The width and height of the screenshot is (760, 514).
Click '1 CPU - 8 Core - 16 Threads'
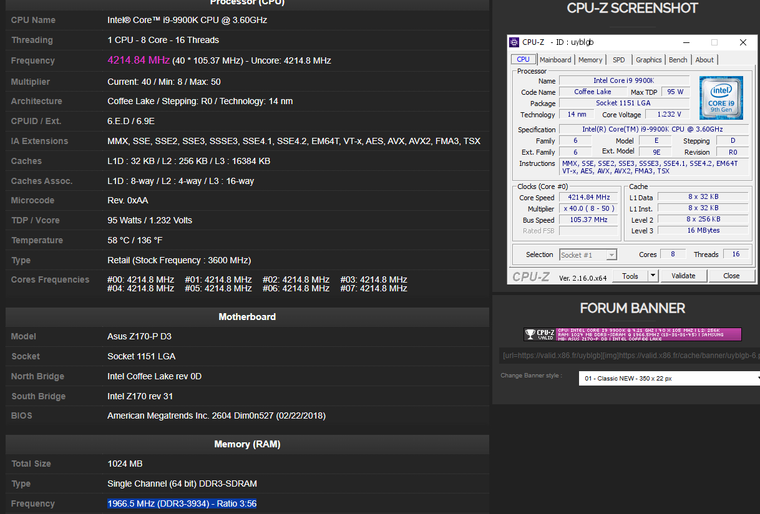(163, 40)
